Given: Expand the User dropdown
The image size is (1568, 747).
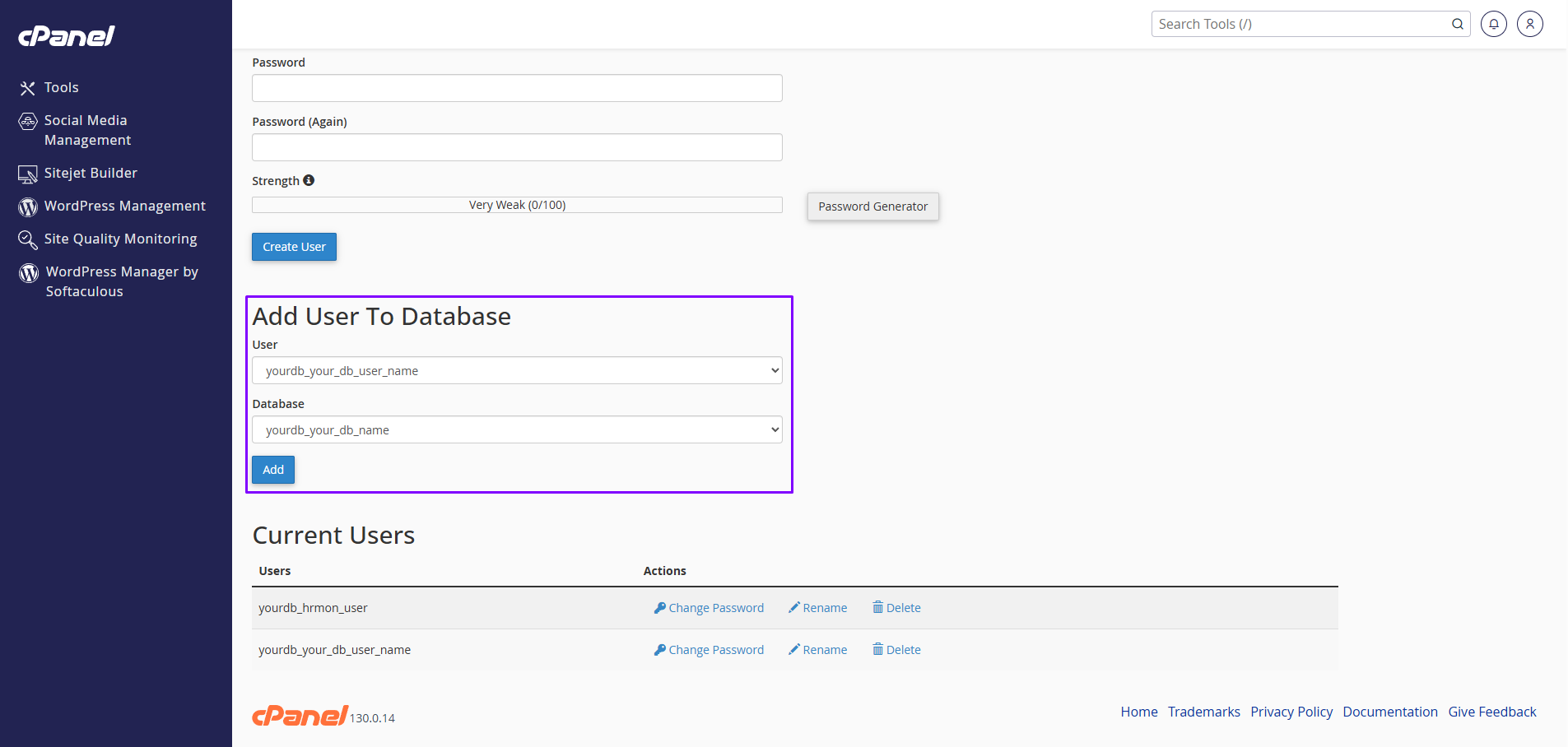Looking at the screenshot, I should click(x=517, y=370).
